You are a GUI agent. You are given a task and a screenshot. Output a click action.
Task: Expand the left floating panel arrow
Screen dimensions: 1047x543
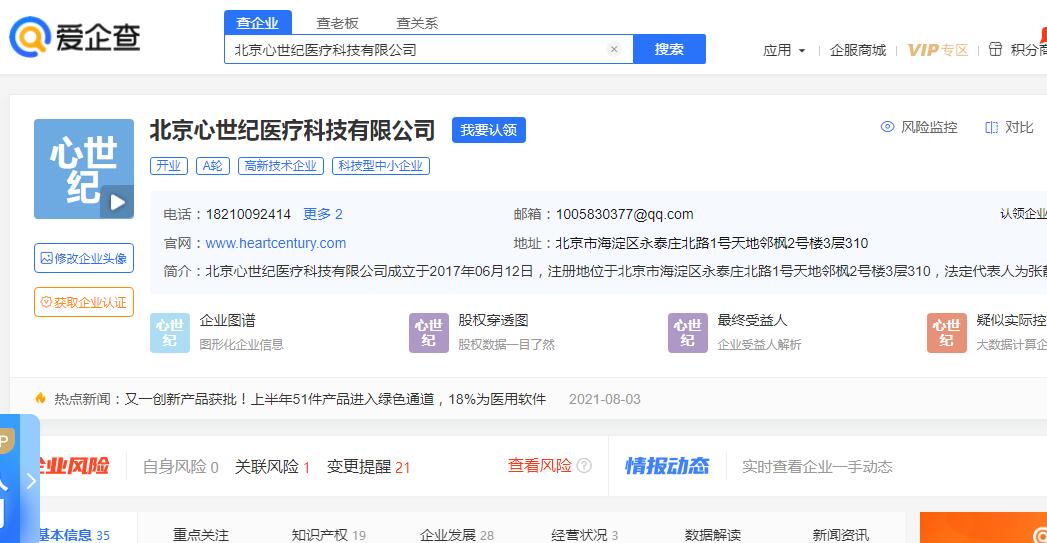[x=31, y=481]
